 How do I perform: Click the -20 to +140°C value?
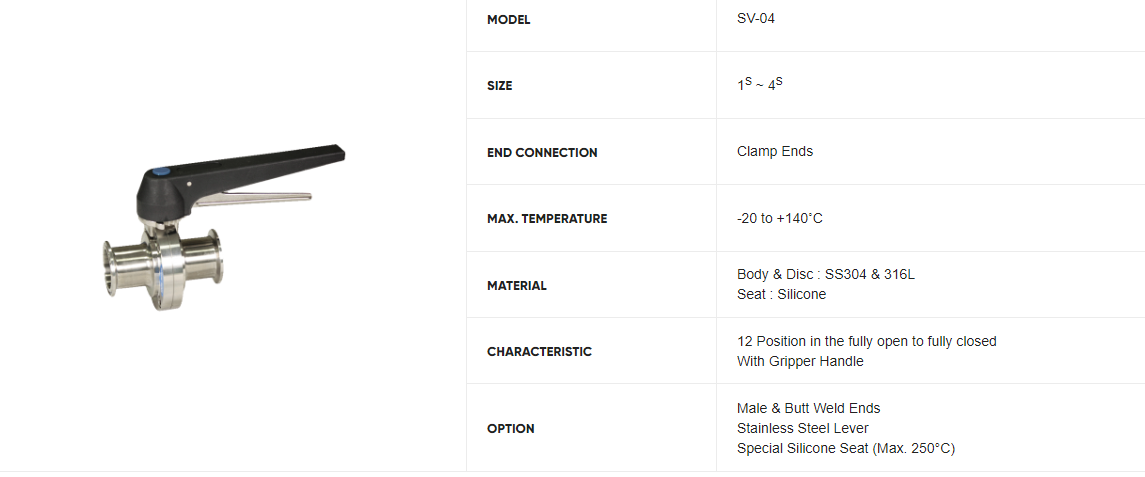click(x=780, y=218)
